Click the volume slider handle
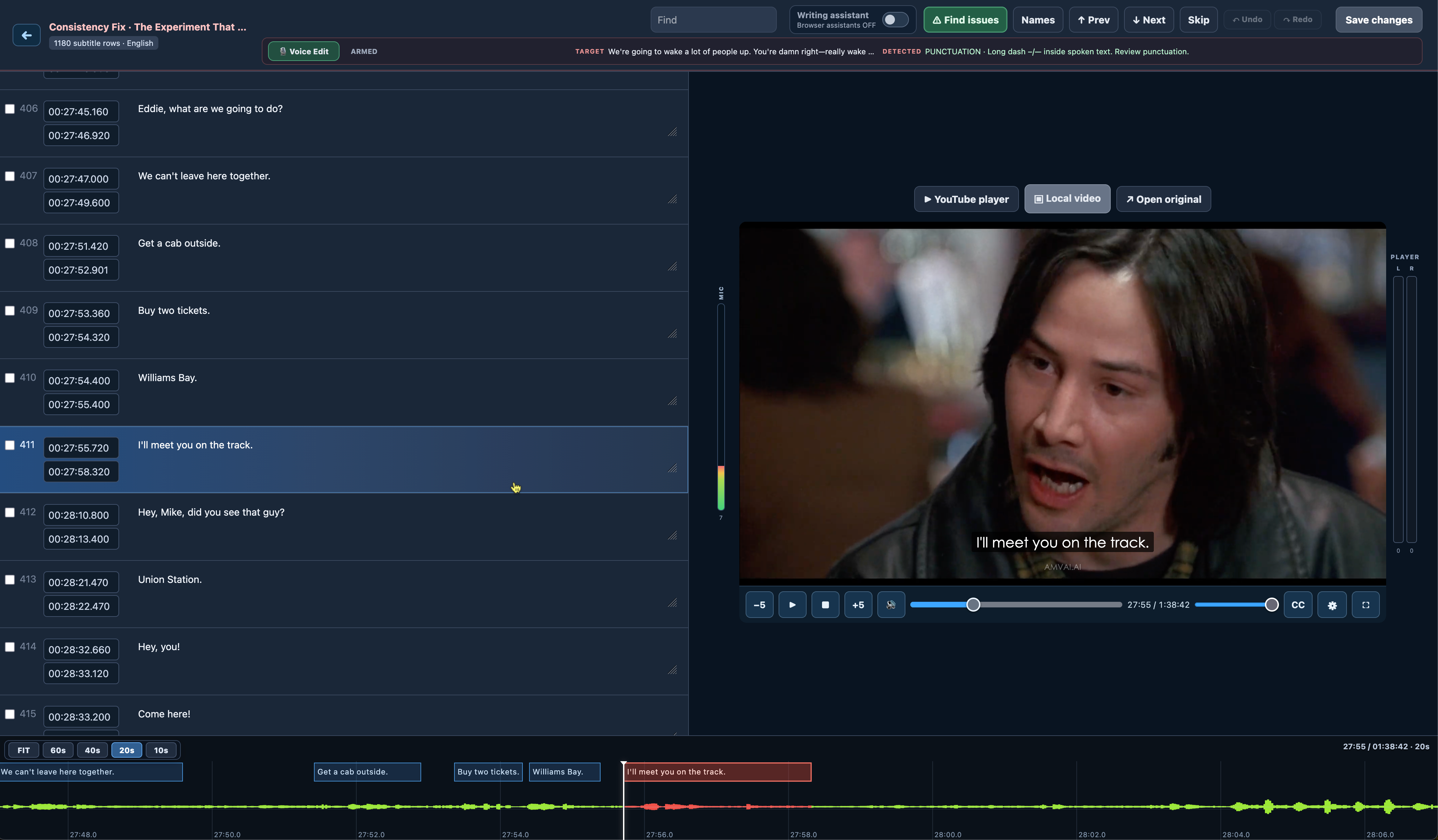Image resolution: width=1438 pixels, height=840 pixels. [x=1271, y=605]
